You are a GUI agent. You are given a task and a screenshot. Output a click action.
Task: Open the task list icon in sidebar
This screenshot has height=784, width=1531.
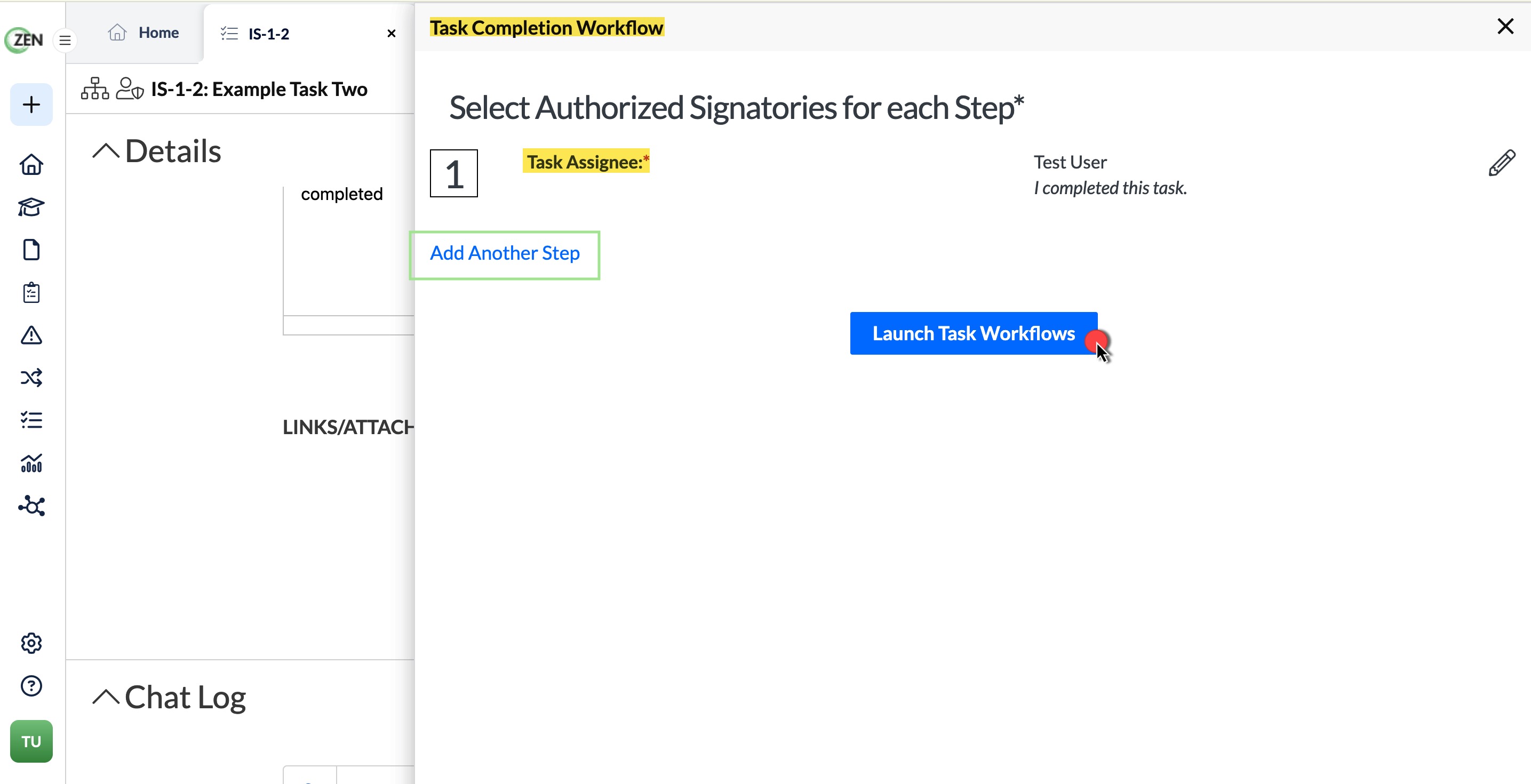[x=31, y=420]
